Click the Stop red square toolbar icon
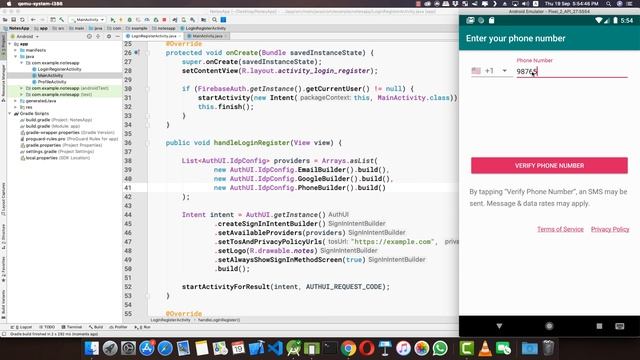The width and height of the screenshot is (640, 360). 164,20
